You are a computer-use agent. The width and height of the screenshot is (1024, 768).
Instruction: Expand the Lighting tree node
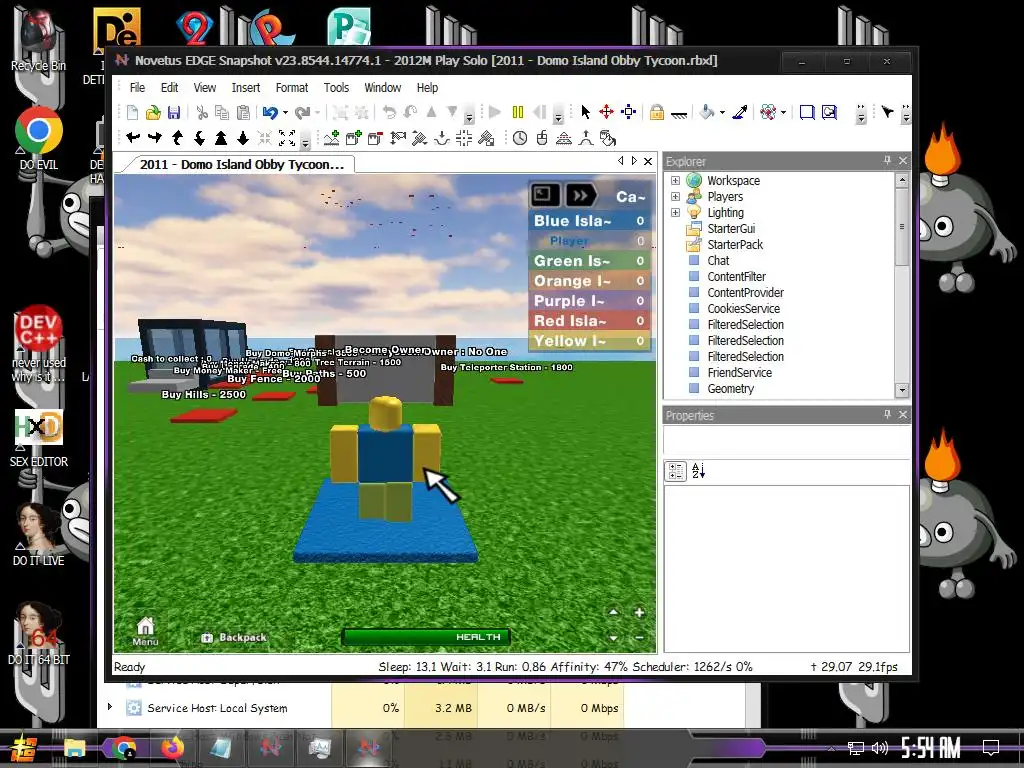[x=675, y=212]
